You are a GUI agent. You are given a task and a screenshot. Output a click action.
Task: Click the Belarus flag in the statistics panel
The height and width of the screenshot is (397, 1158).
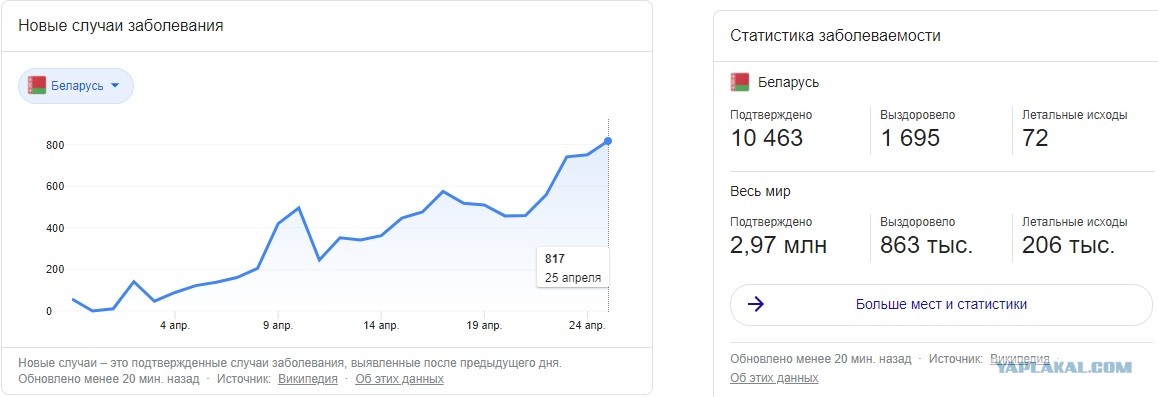739,82
